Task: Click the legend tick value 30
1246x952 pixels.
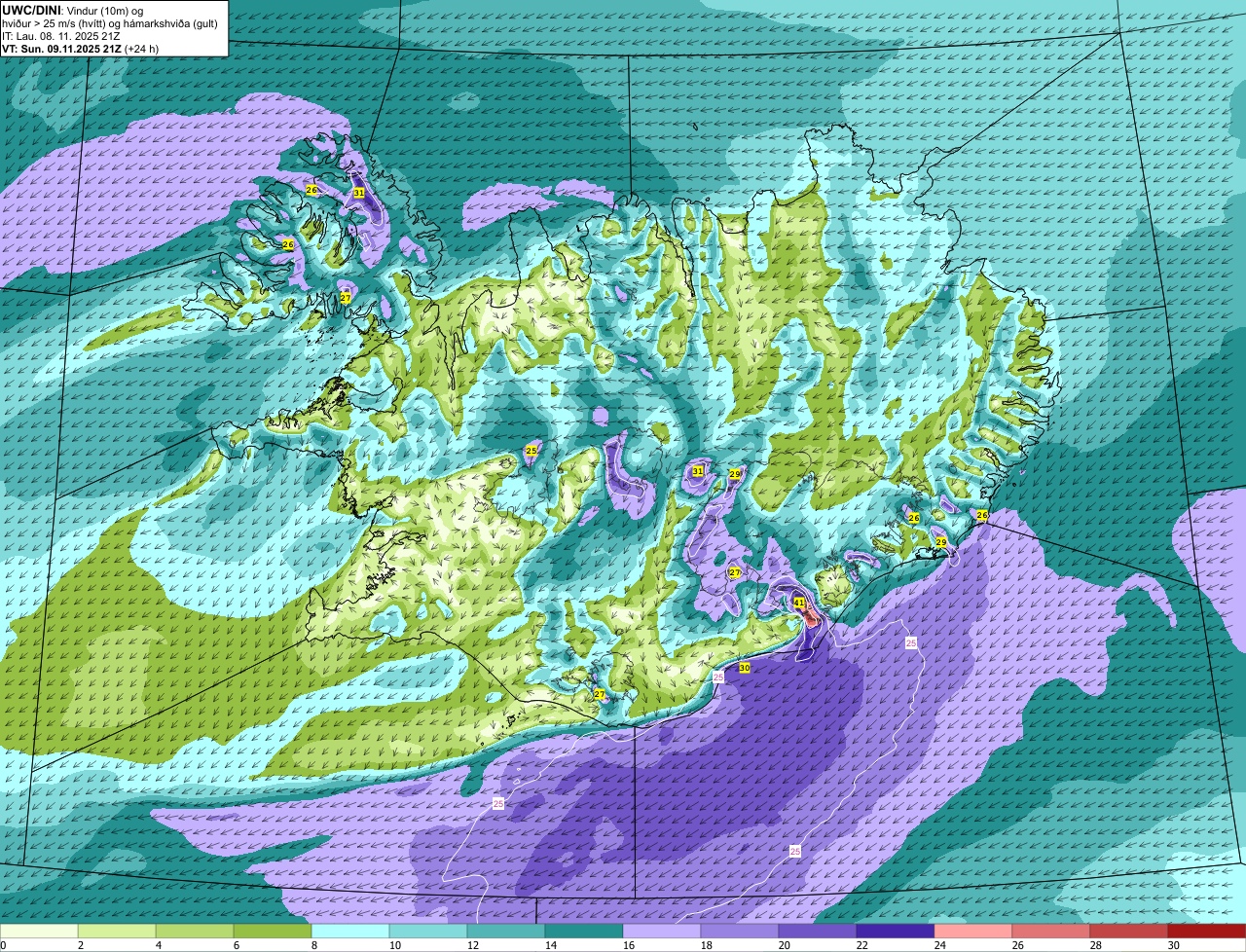Action: [x=1173, y=945]
